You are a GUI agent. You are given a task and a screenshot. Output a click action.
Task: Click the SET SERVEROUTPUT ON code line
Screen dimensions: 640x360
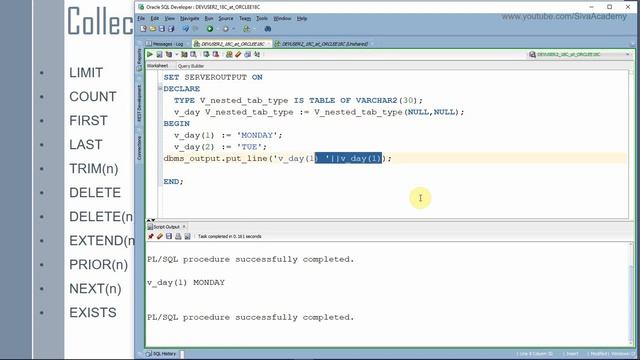(x=213, y=77)
